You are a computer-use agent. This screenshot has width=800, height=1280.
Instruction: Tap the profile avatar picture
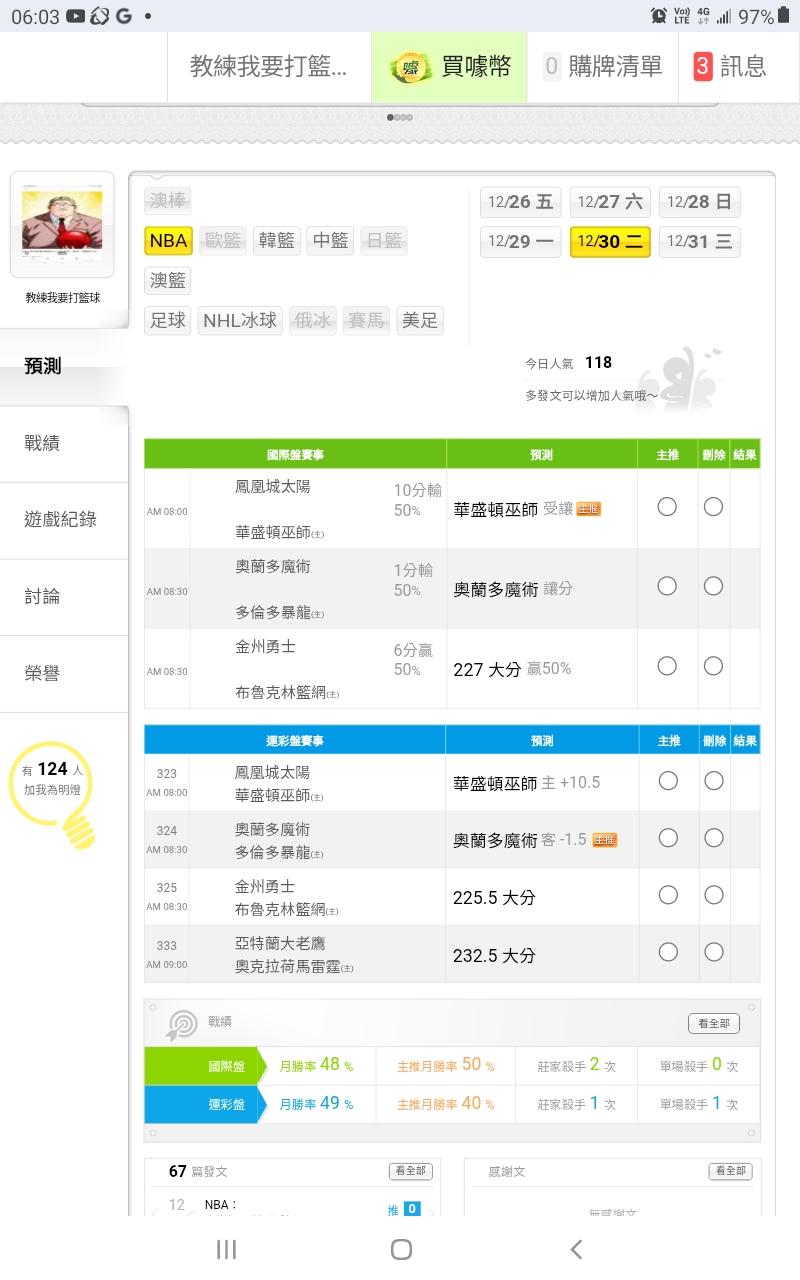(x=62, y=220)
